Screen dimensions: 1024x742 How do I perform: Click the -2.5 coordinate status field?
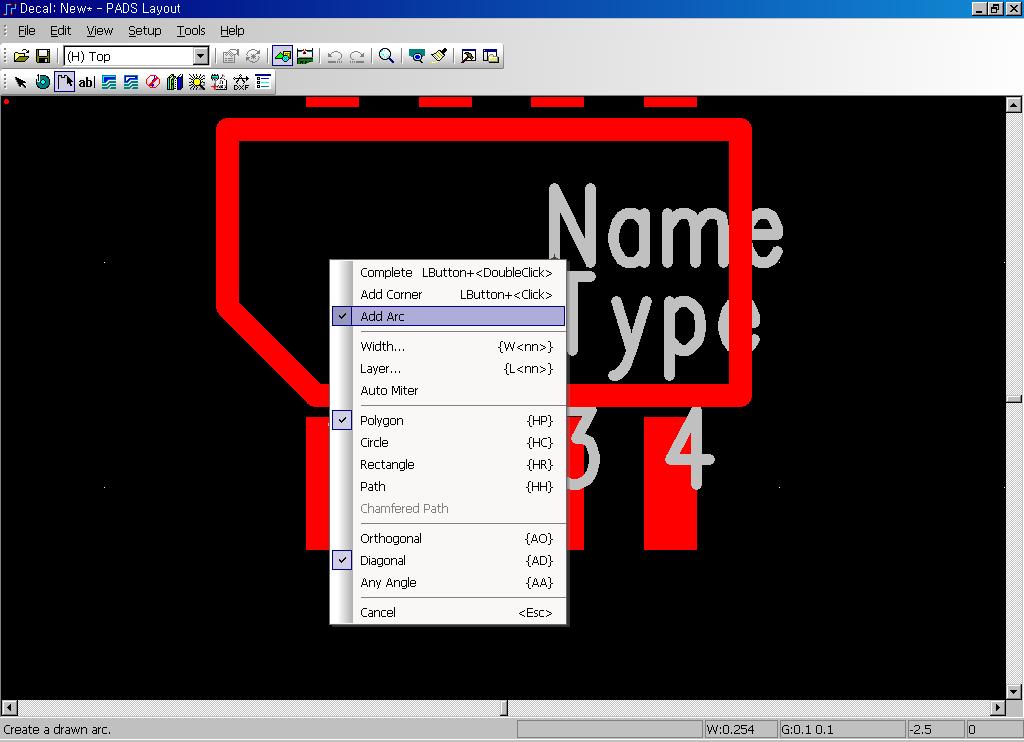pos(935,730)
